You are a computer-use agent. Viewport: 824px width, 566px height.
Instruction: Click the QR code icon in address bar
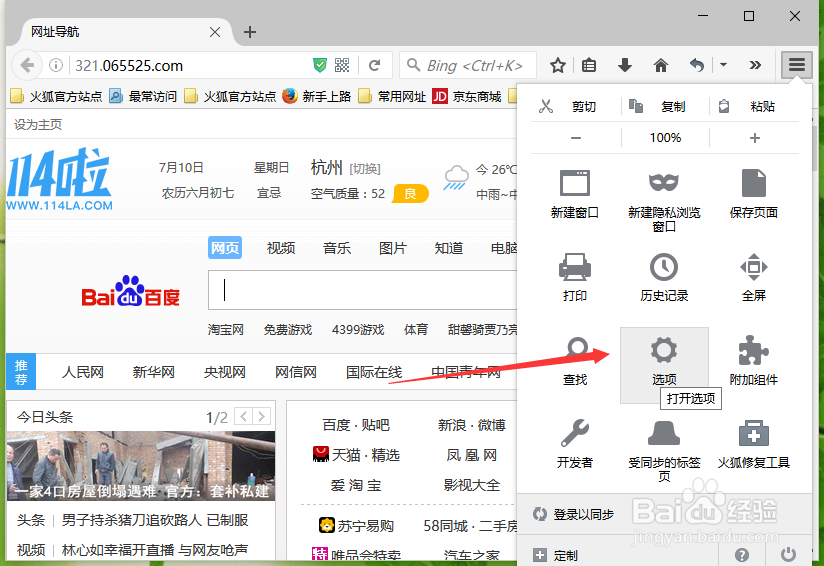(342, 65)
